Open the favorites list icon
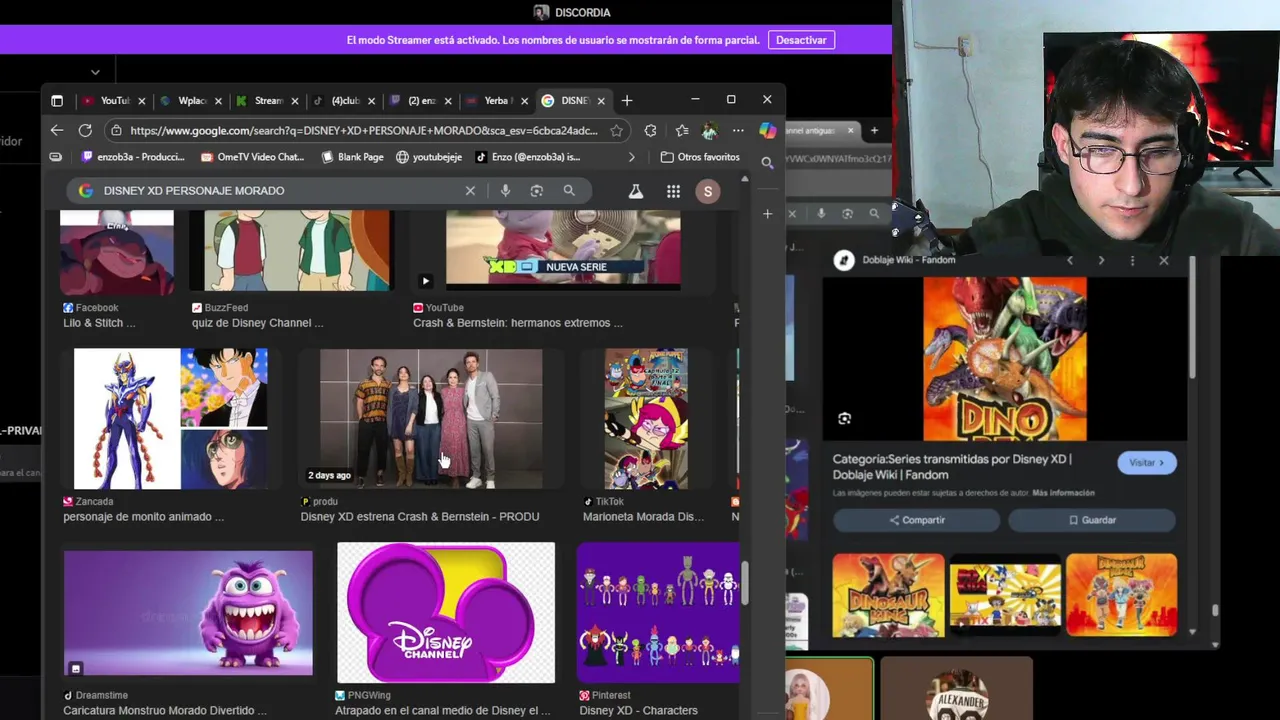1280x720 pixels. pyautogui.click(x=682, y=130)
